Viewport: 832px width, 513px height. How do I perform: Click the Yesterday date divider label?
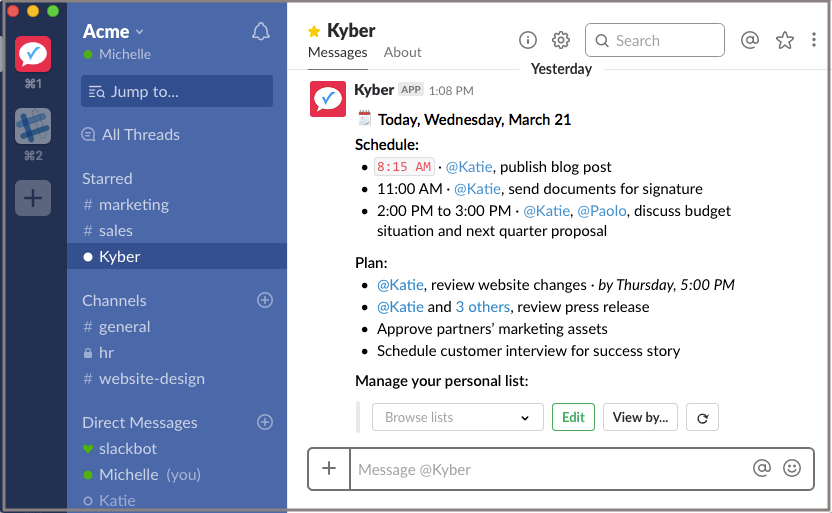(x=561, y=69)
